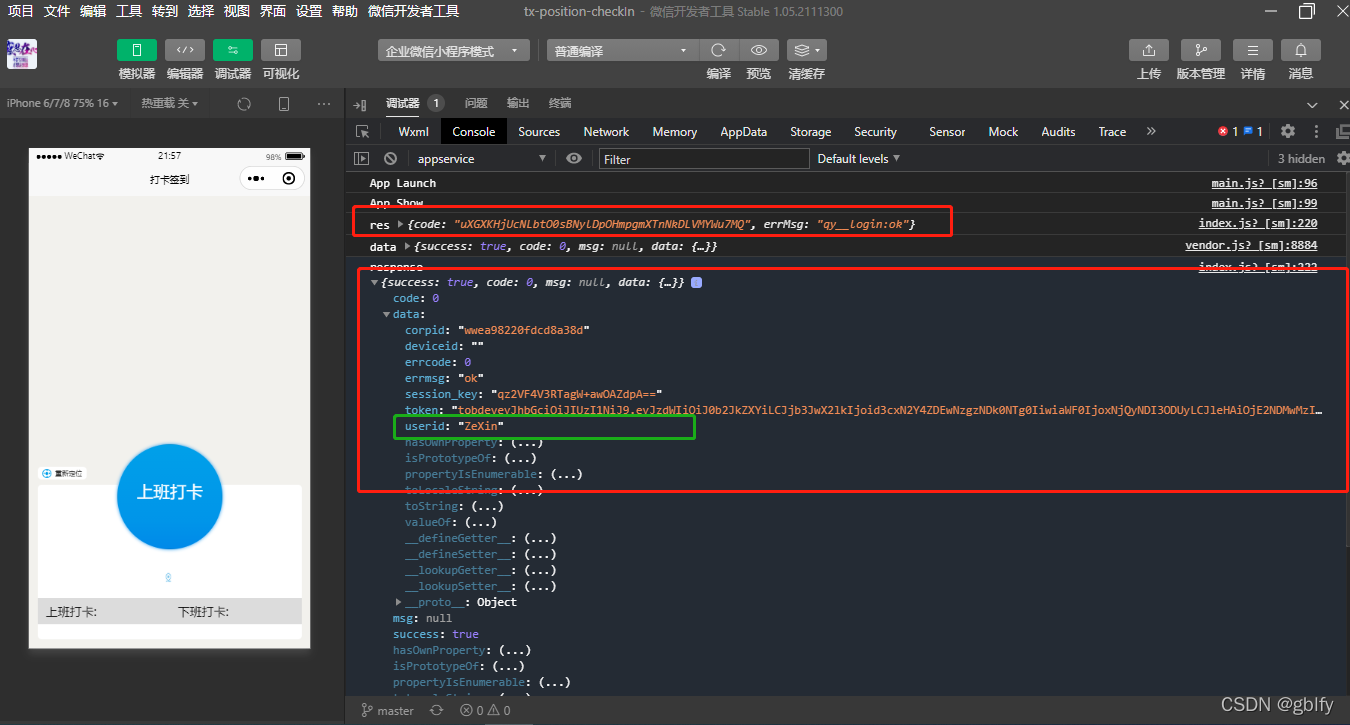Screen dimensions: 1350x725
Task: Switch to the AppData tab
Action: 744,131
